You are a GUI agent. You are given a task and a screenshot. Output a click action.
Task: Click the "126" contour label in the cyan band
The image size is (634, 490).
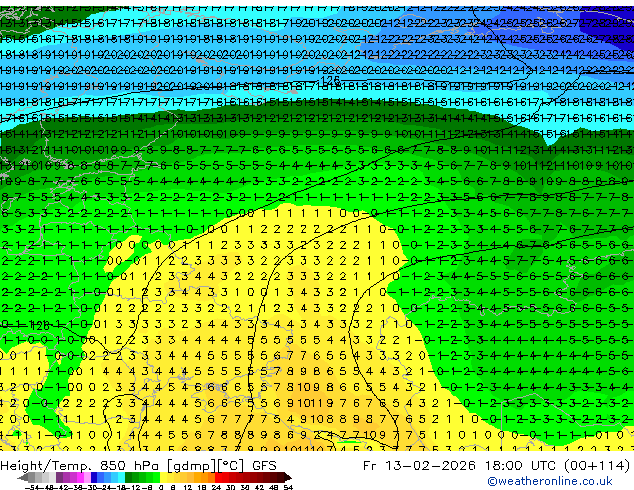coord(330,80)
